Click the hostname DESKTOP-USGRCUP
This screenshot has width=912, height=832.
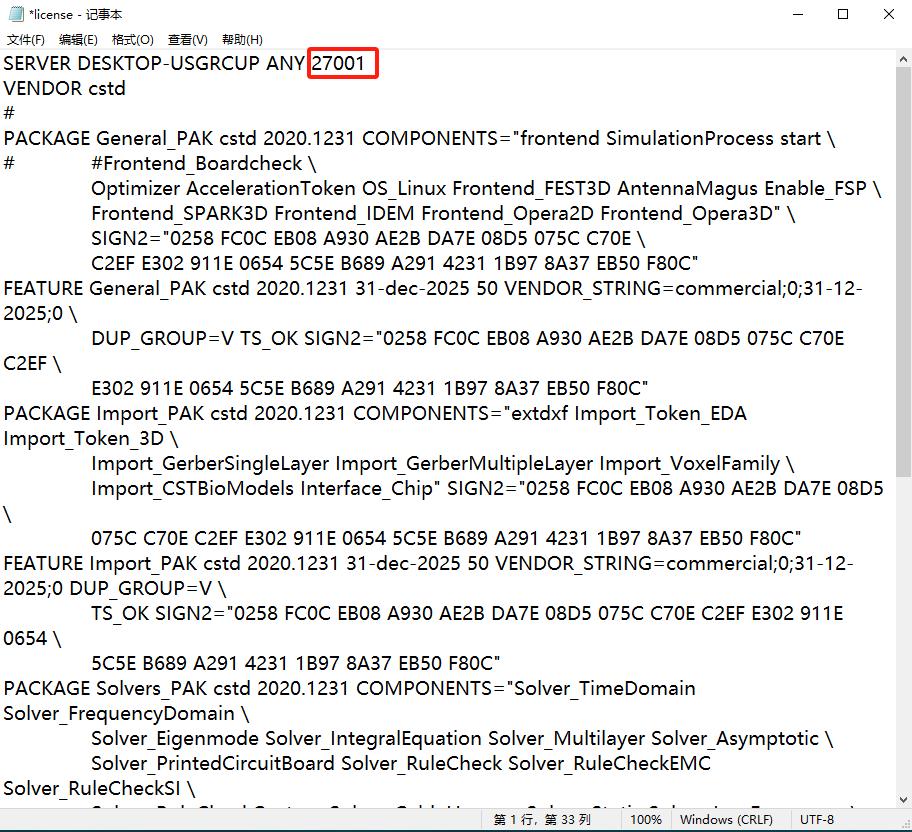168,63
